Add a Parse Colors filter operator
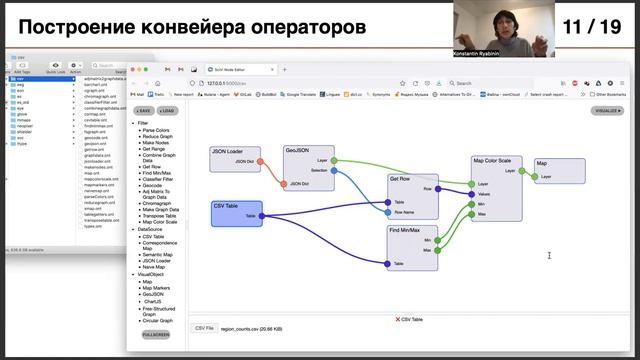The width and height of the screenshot is (640, 360). 156,130
